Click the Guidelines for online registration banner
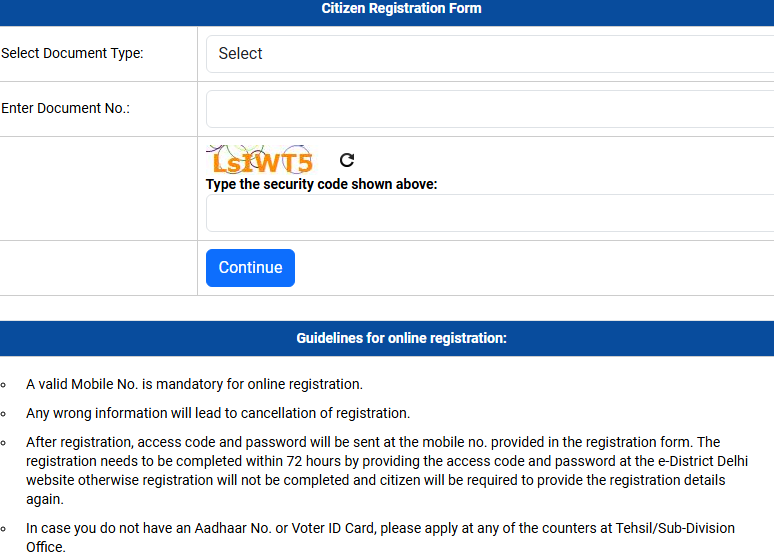The image size is (774, 556). click(401, 338)
